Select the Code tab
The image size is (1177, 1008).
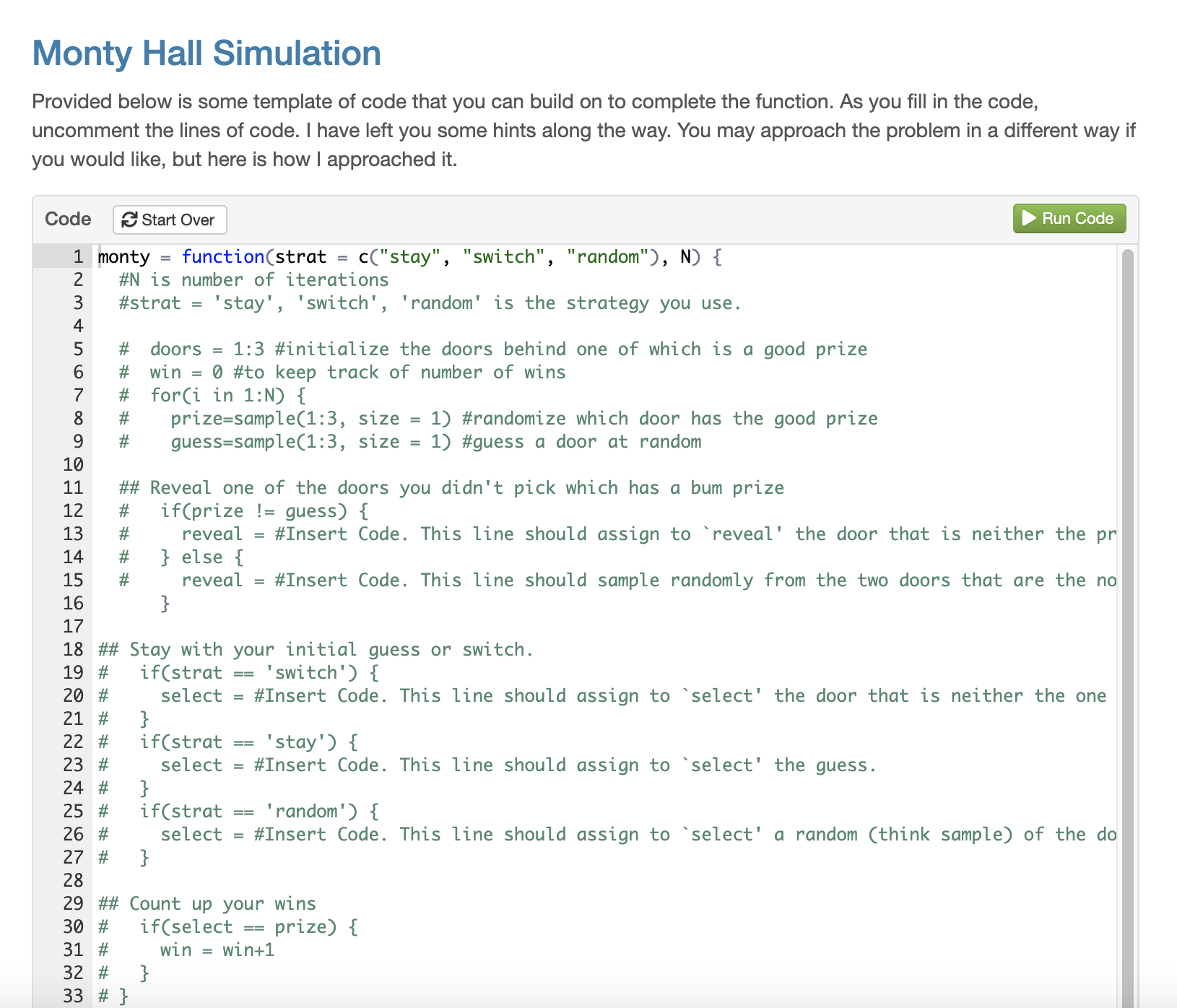click(67, 219)
